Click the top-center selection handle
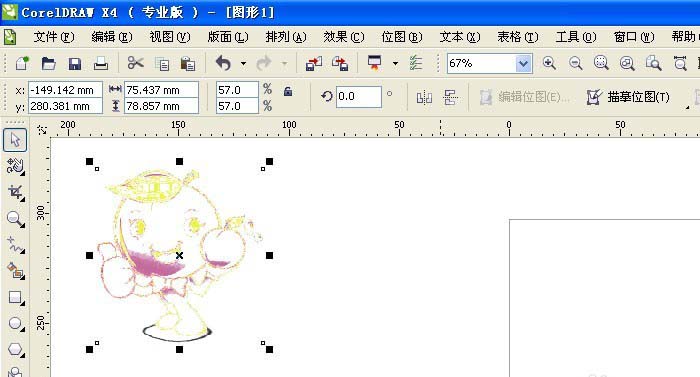 click(179, 161)
